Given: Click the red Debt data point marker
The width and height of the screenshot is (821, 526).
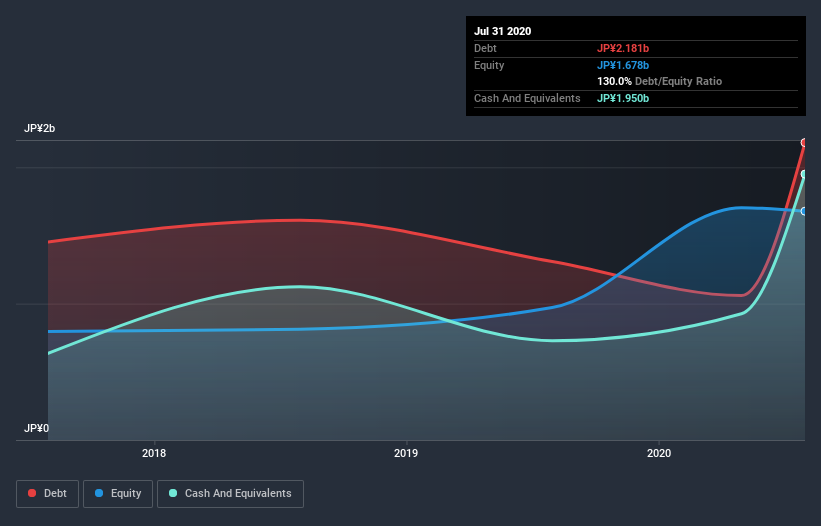Looking at the screenshot, I should click(804, 142).
